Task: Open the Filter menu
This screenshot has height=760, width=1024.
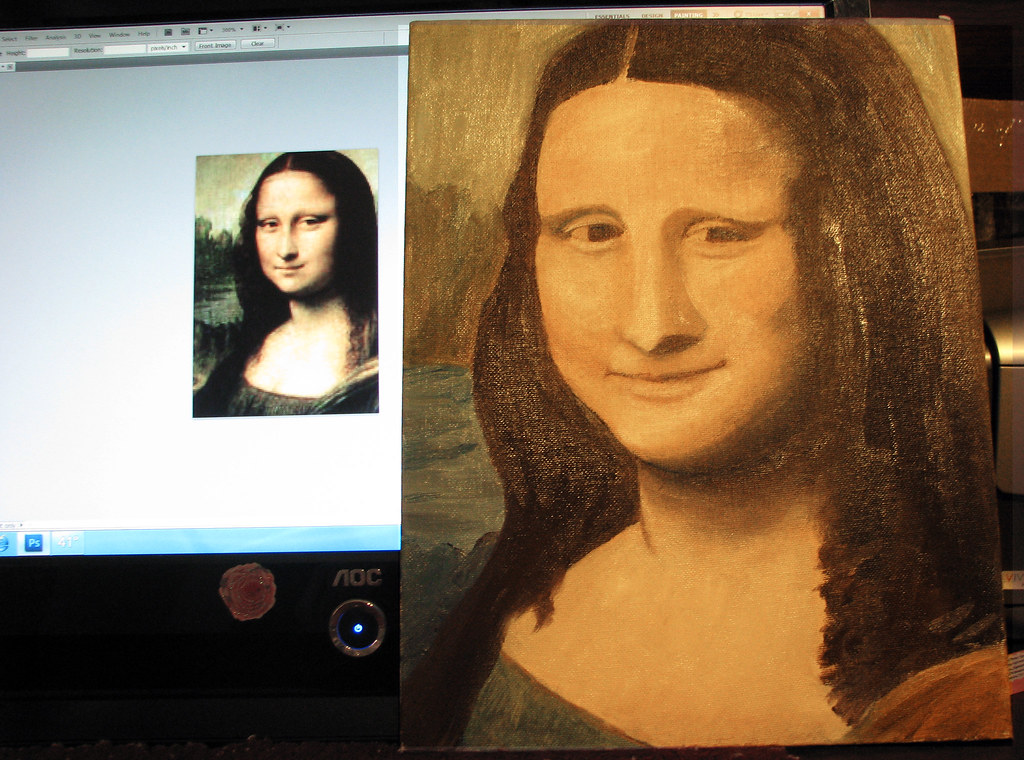Action: 31,38
